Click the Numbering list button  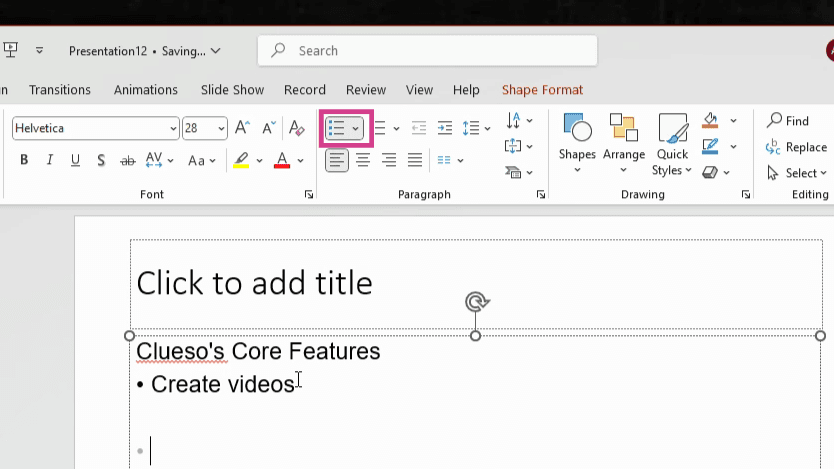pos(380,128)
